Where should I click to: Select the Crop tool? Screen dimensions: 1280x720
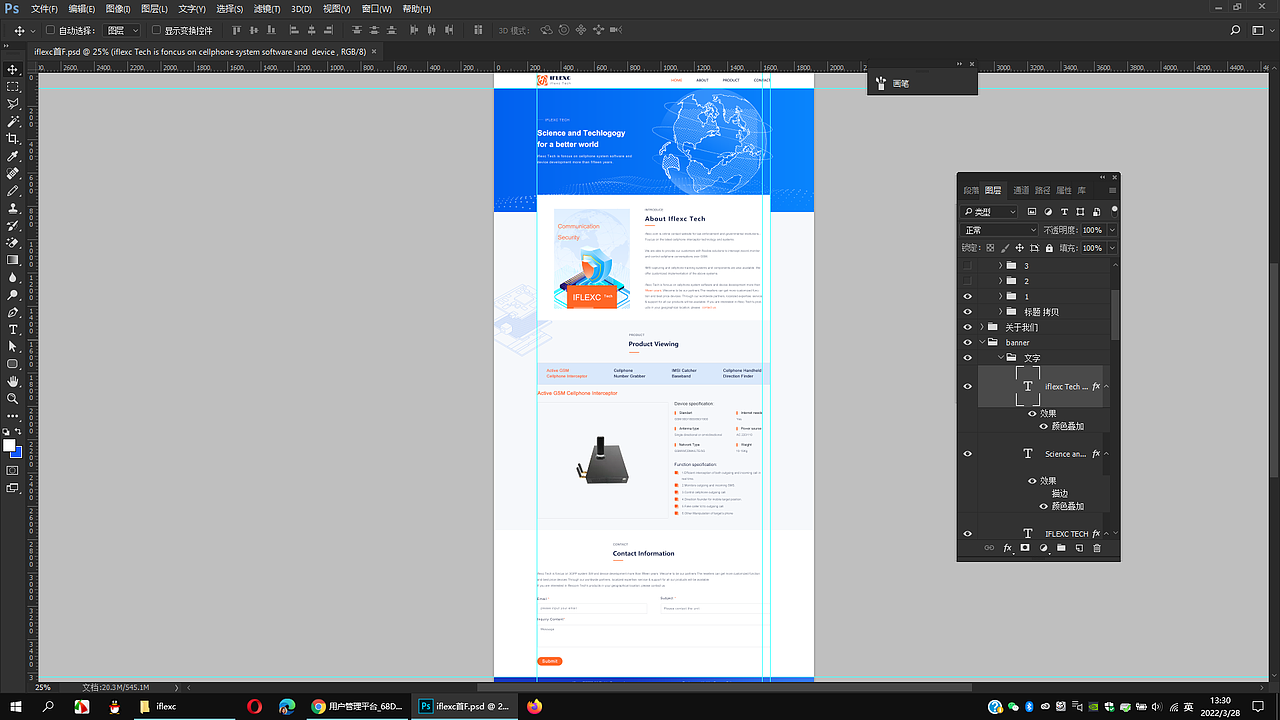pyautogui.click(x=13, y=139)
